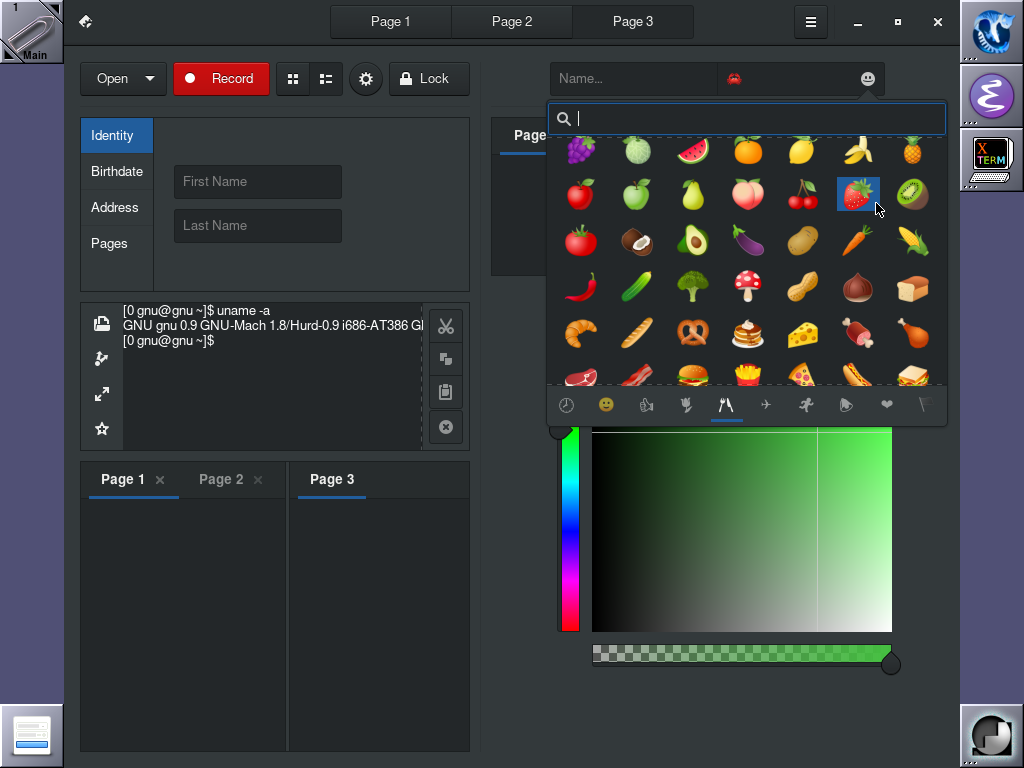This screenshot has height=768, width=1024.
Task: Expand the Open dropdown arrow
Action: point(150,78)
